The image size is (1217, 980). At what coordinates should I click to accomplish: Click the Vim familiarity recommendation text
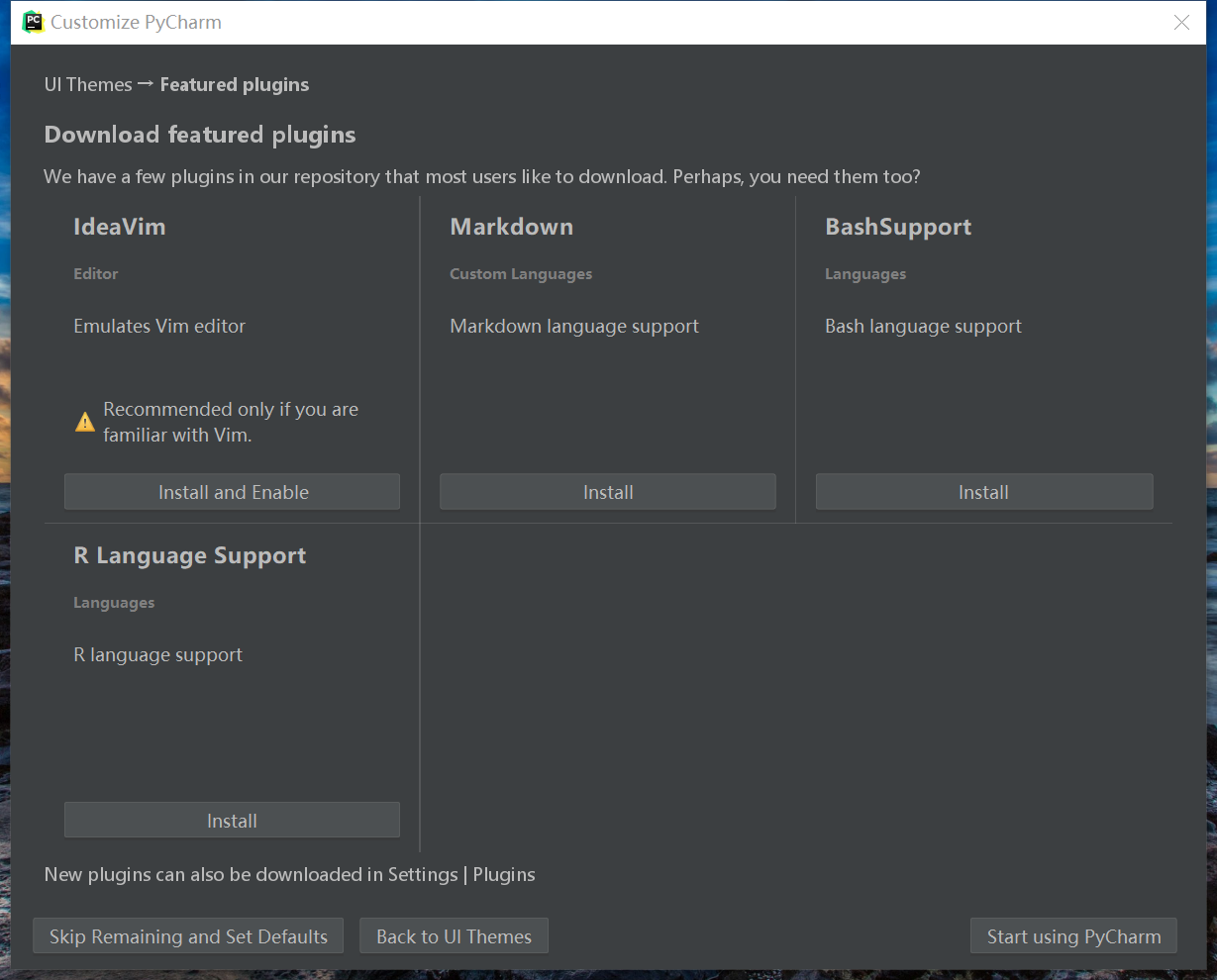(231, 422)
